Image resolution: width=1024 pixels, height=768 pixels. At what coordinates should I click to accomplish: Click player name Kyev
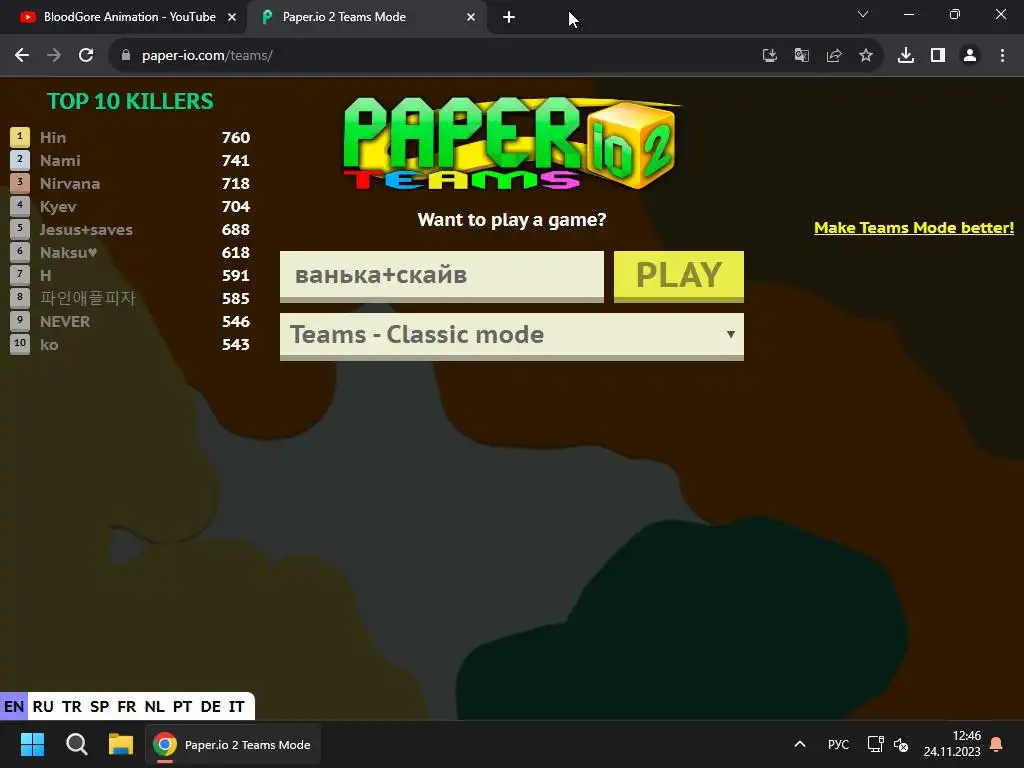point(58,207)
